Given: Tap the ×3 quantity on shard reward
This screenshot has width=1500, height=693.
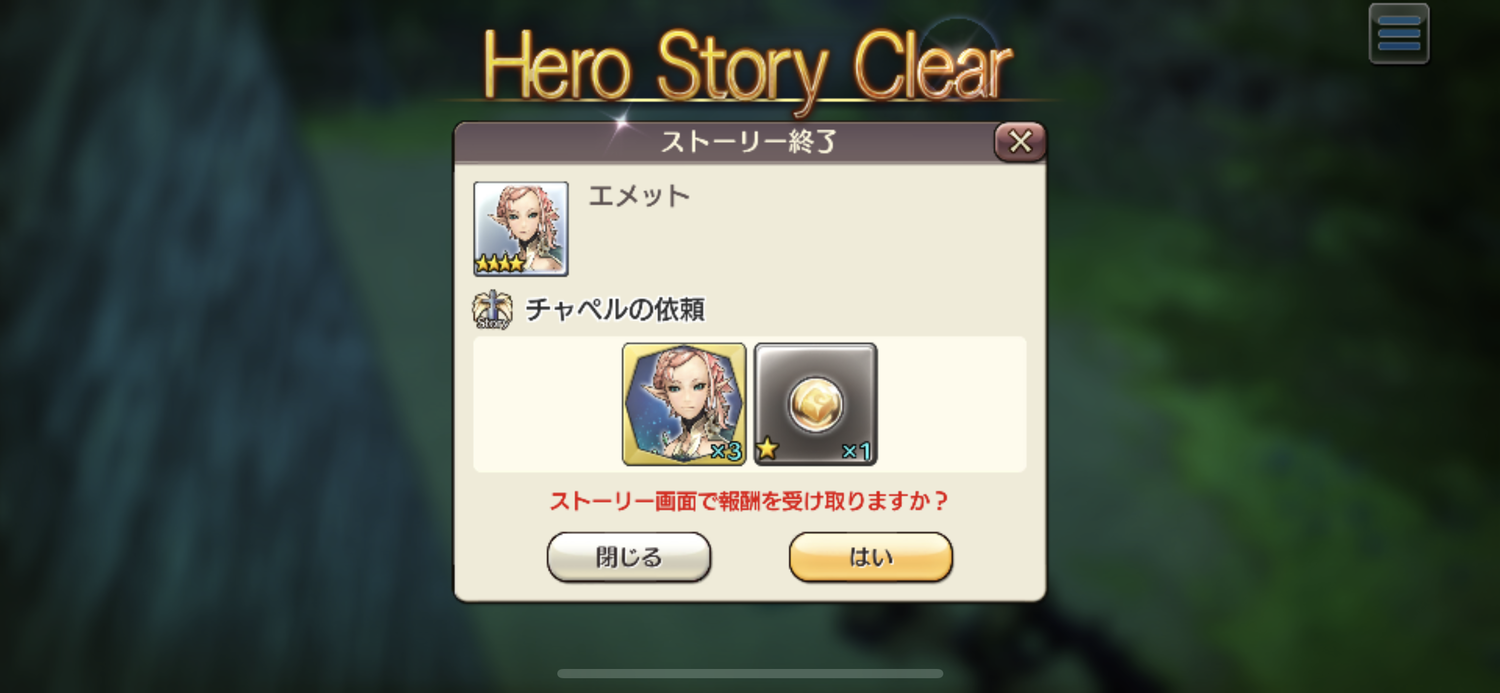Looking at the screenshot, I should click(726, 451).
